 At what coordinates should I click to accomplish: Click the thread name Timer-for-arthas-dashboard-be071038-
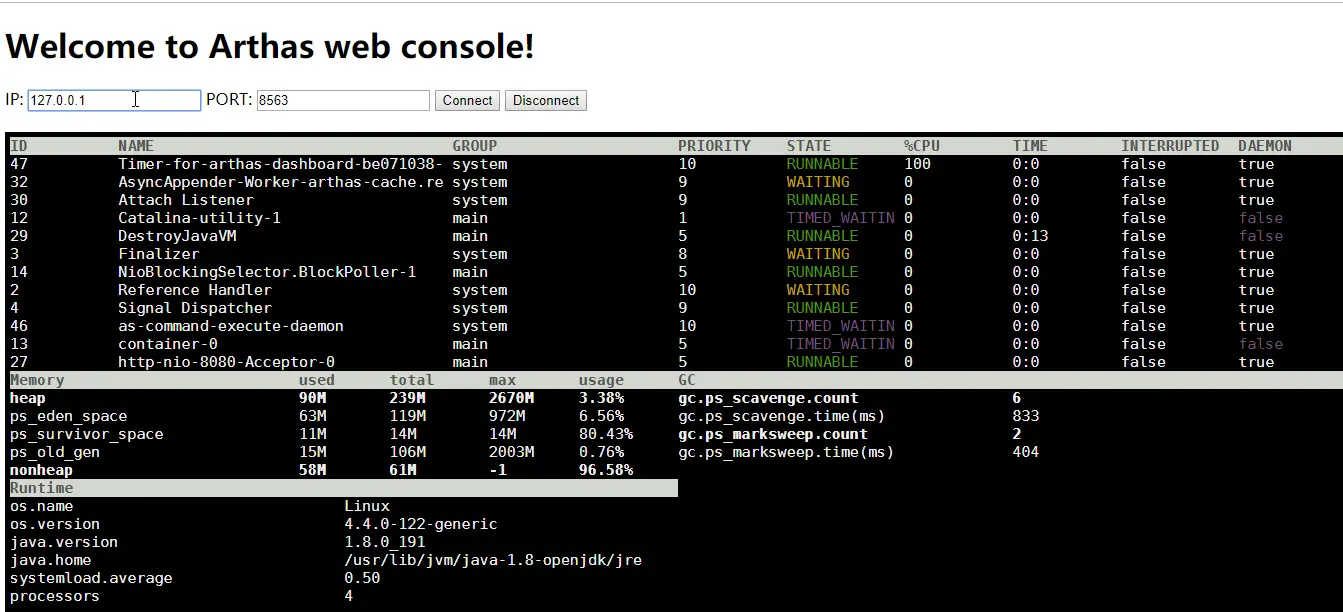(280, 164)
